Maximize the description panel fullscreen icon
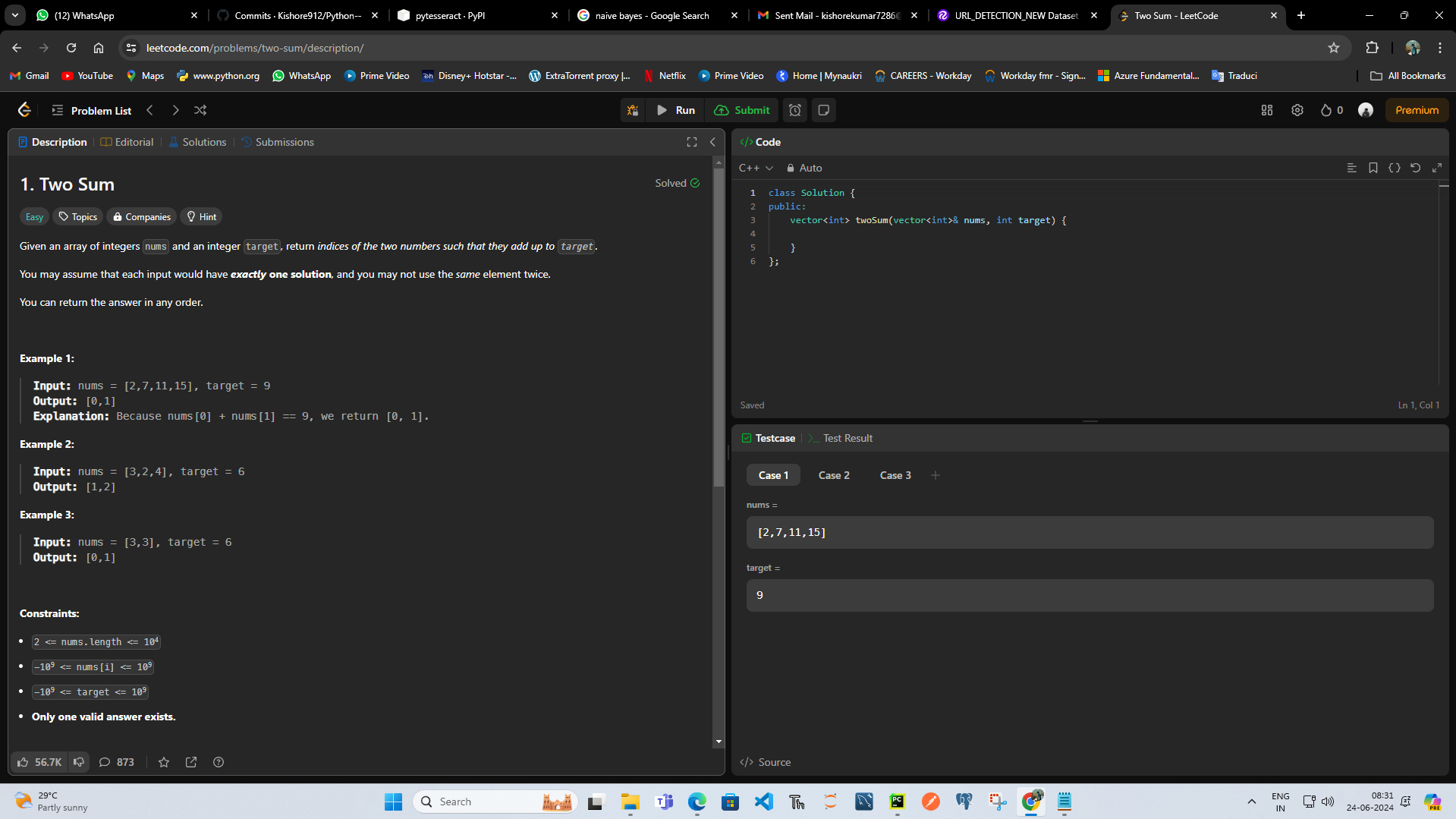The image size is (1456, 819). click(691, 142)
